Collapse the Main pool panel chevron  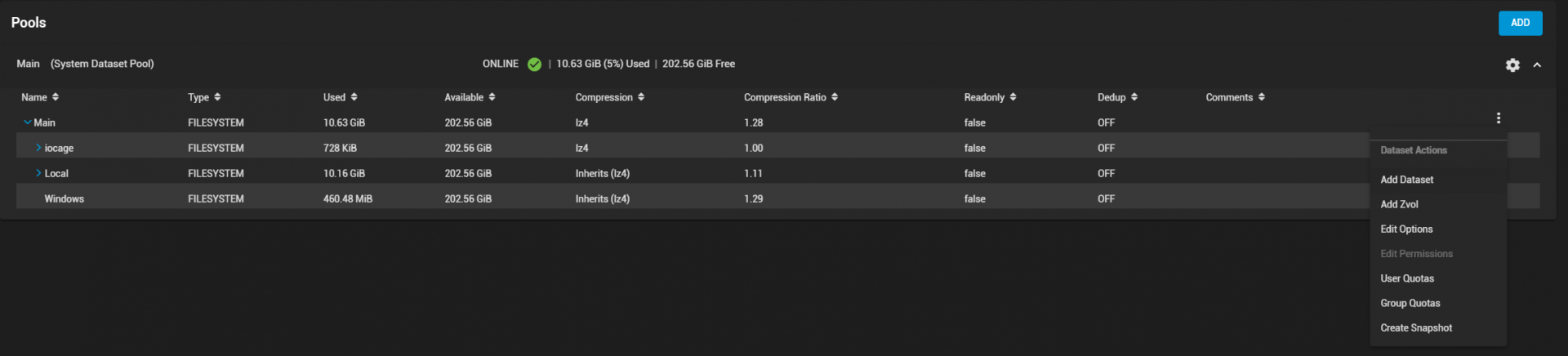pos(1537,65)
